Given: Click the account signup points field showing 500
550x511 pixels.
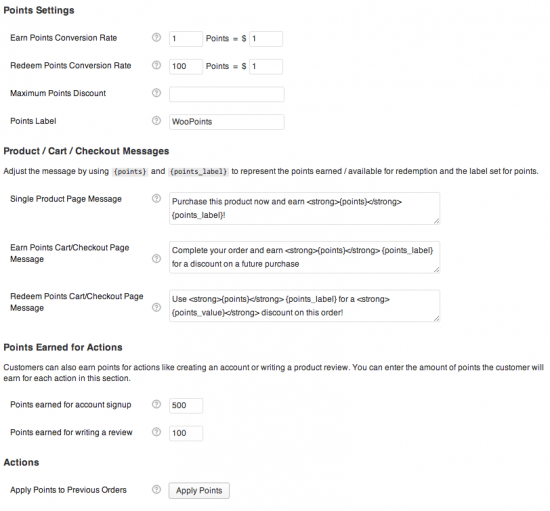Looking at the screenshot, I should 186,405.
